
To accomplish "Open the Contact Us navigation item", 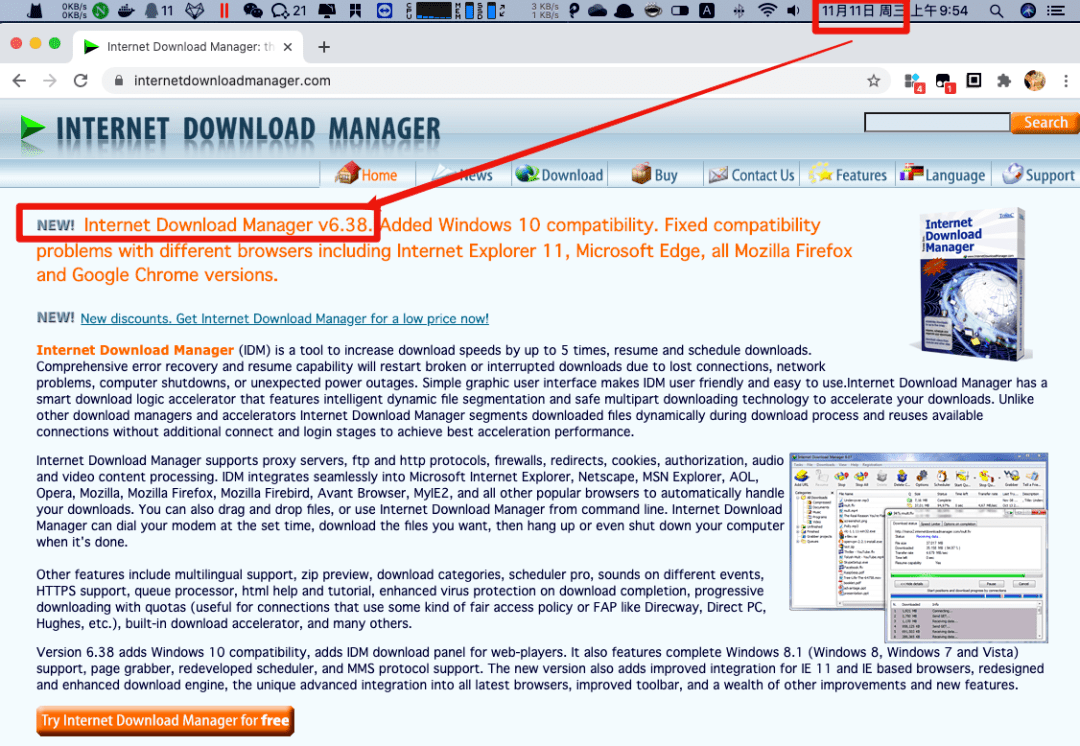I will click(751, 174).
